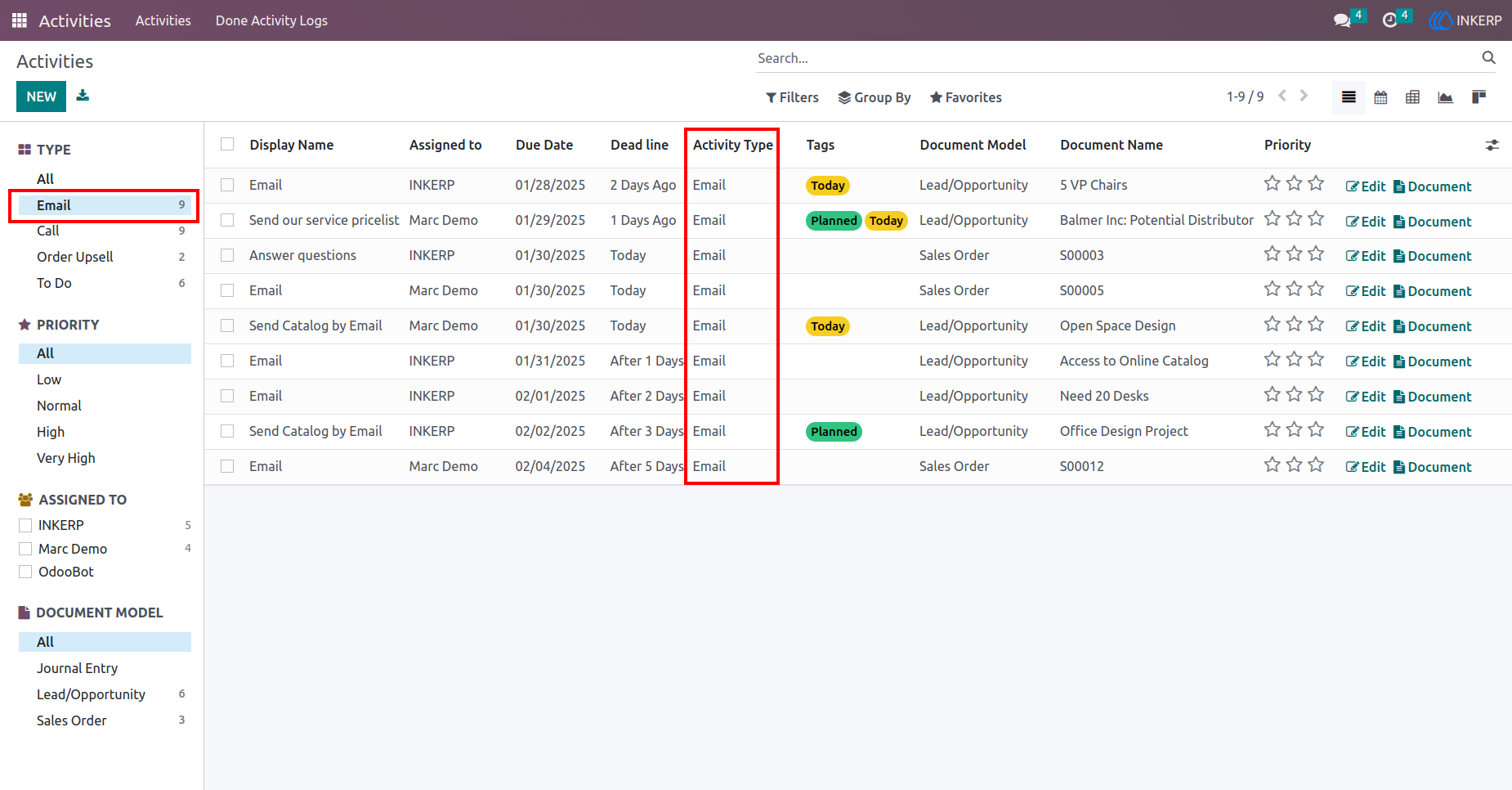The width and height of the screenshot is (1512, 790).
Task: Set third priority star for S00003 row
Action: point(1316,254)
